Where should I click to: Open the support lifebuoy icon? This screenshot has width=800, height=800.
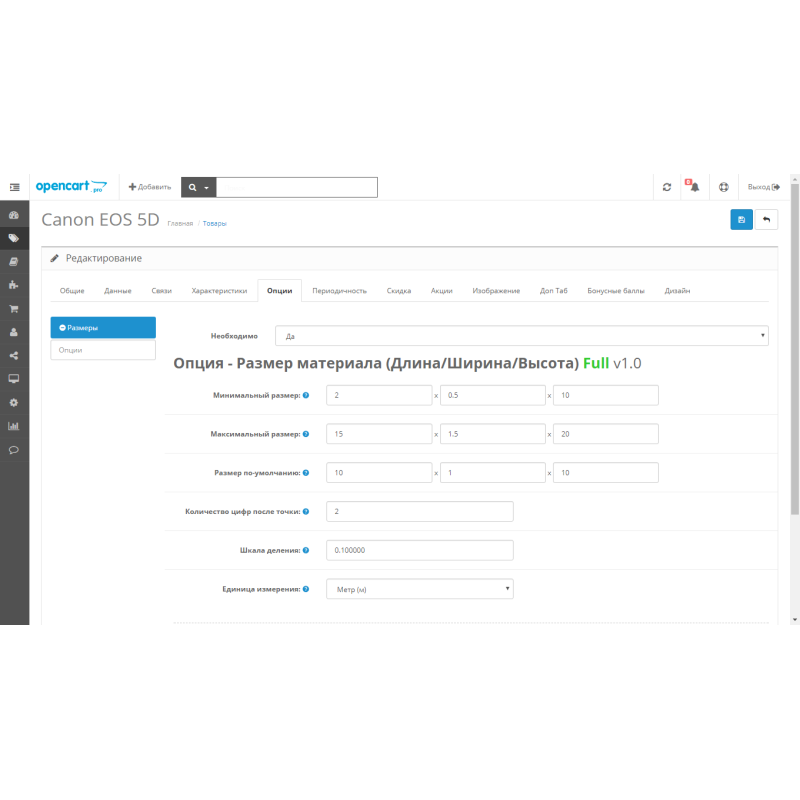click(x=723, y=187)
